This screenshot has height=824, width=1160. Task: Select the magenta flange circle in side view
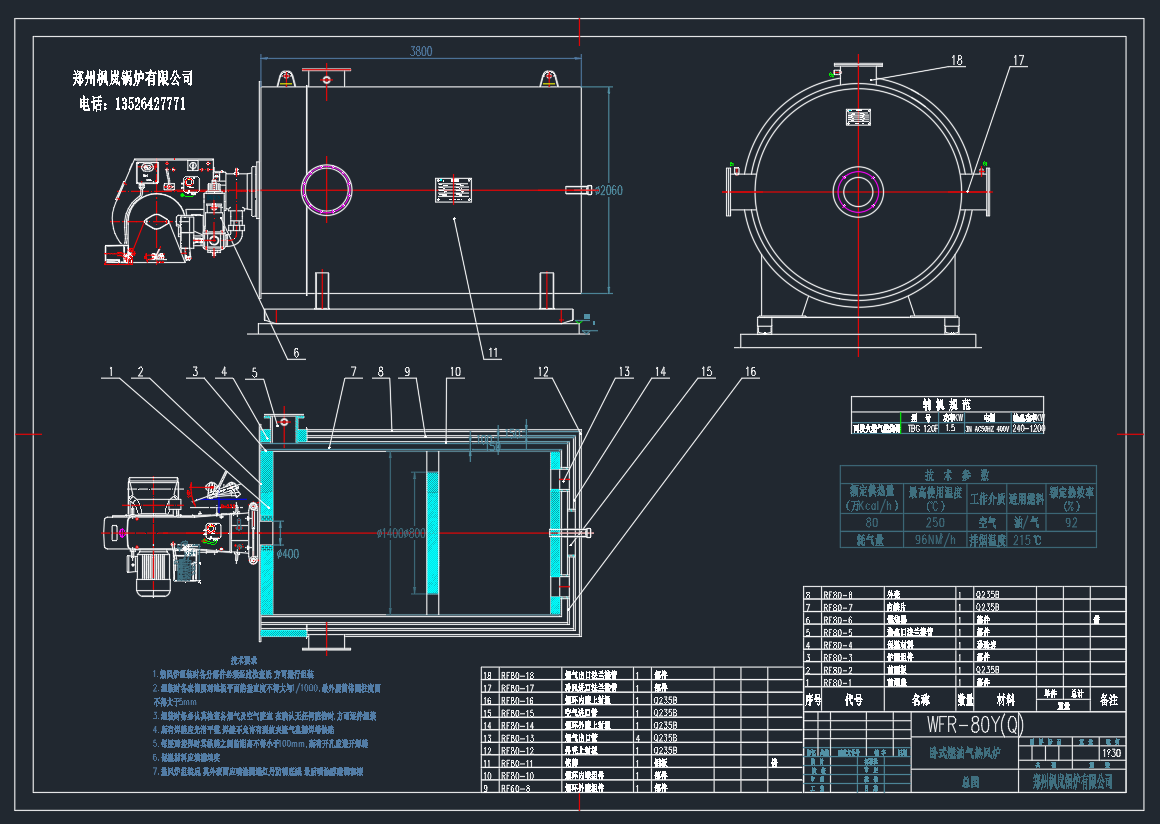click(328, 188)
